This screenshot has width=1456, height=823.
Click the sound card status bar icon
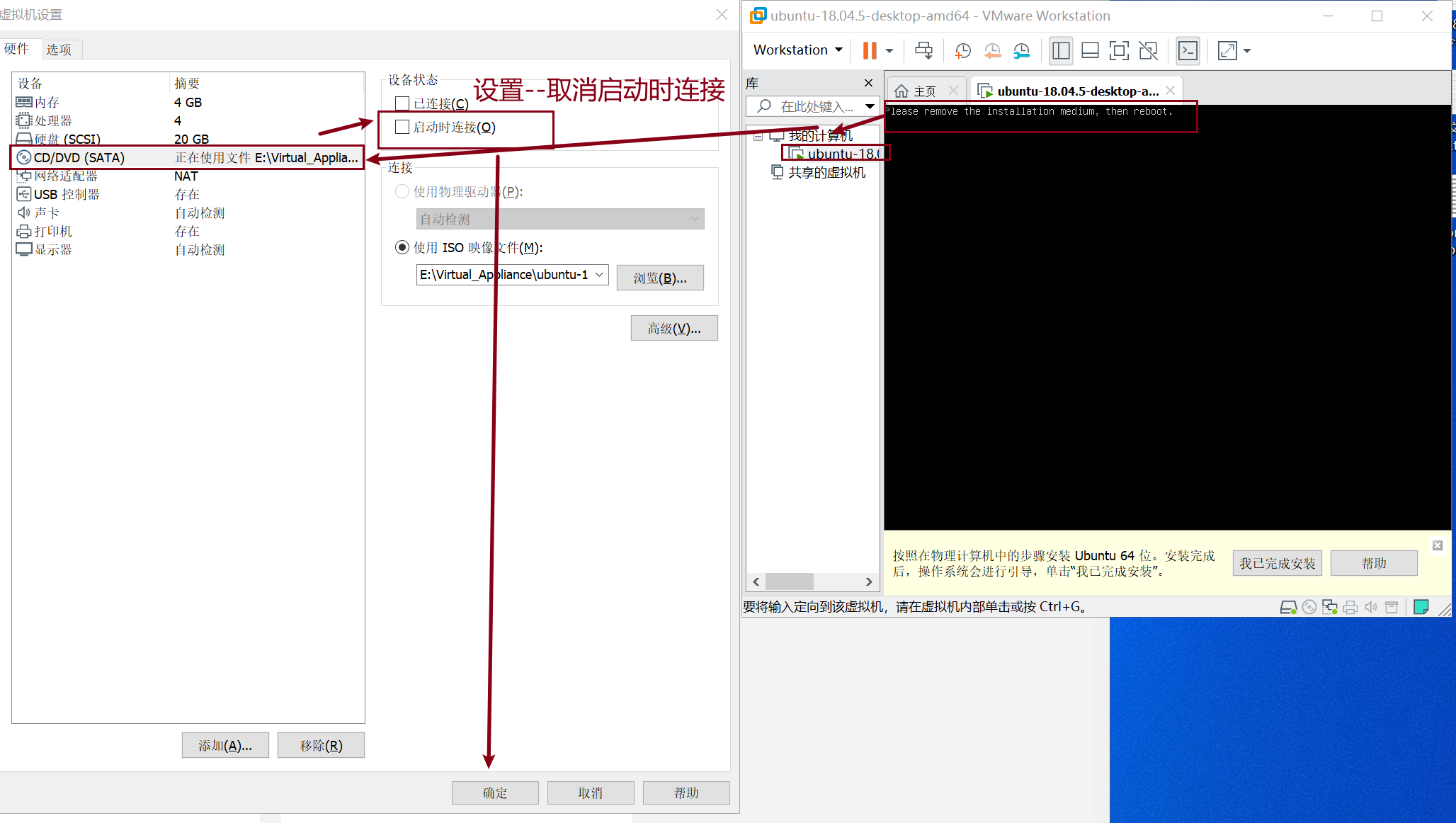[x=1371, y=607]
